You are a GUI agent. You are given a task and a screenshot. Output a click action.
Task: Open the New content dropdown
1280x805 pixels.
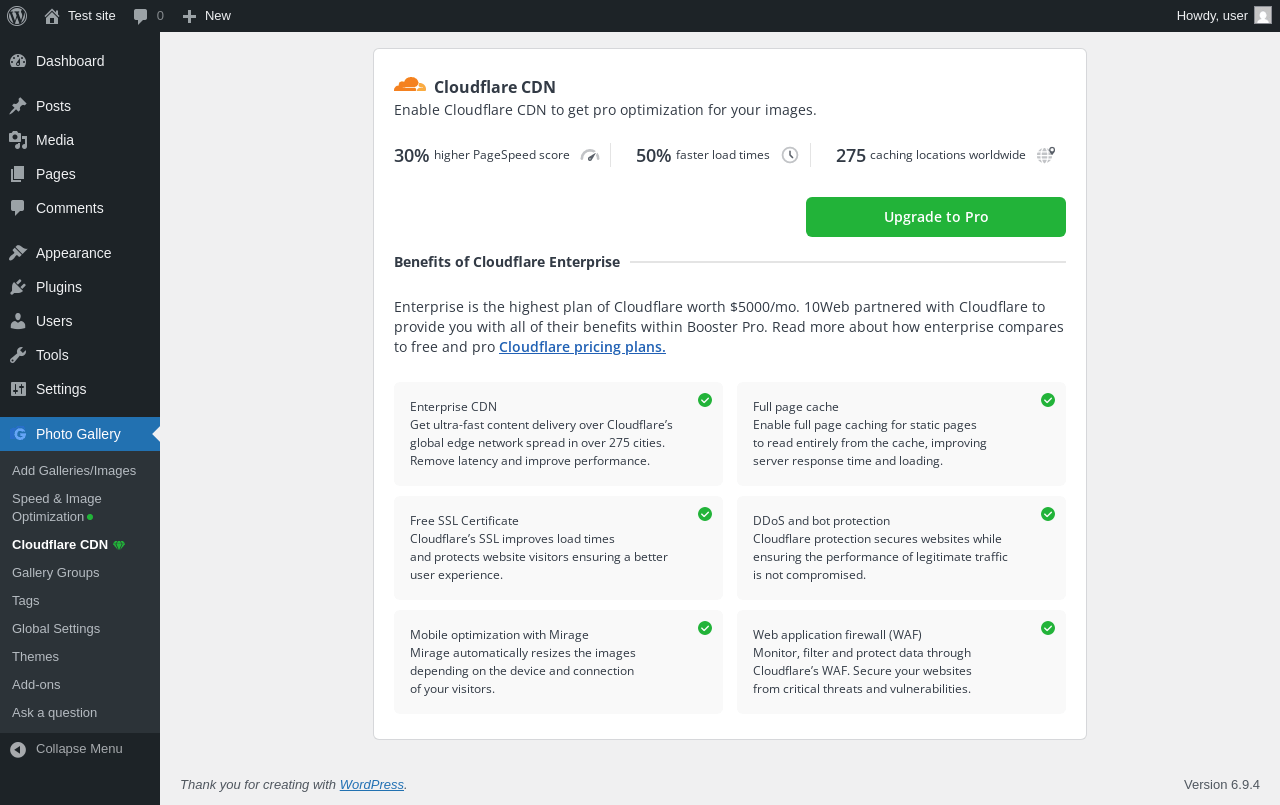[x=207, y=16]
